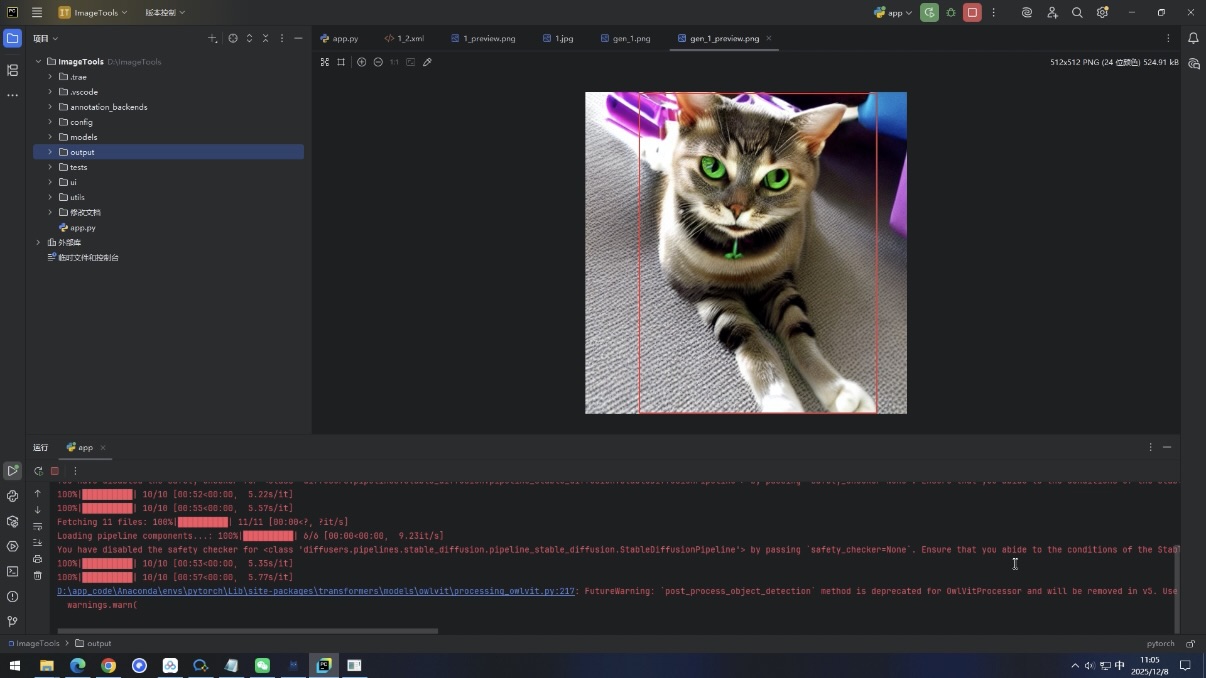The width and height of the screenshot is (1206, 678).
Task: Click the console horizontal scrollbar
Action: tap(248, 631)
